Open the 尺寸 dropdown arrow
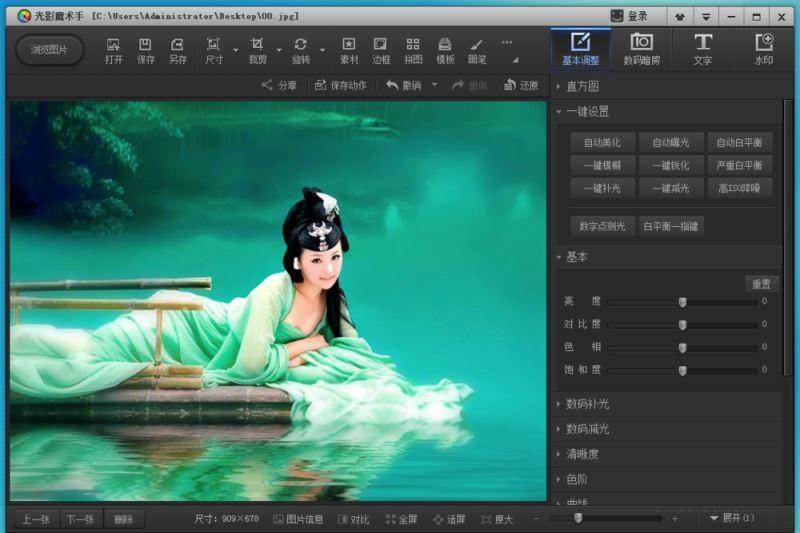The height and width of the screenshot is (533, 800). coord(236,50)
